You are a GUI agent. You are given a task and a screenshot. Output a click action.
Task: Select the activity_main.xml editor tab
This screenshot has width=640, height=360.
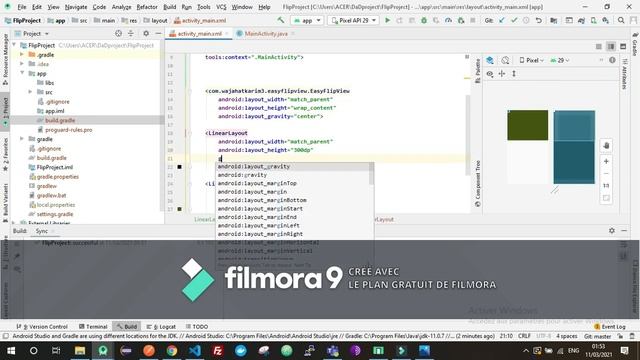click(199, 34)
